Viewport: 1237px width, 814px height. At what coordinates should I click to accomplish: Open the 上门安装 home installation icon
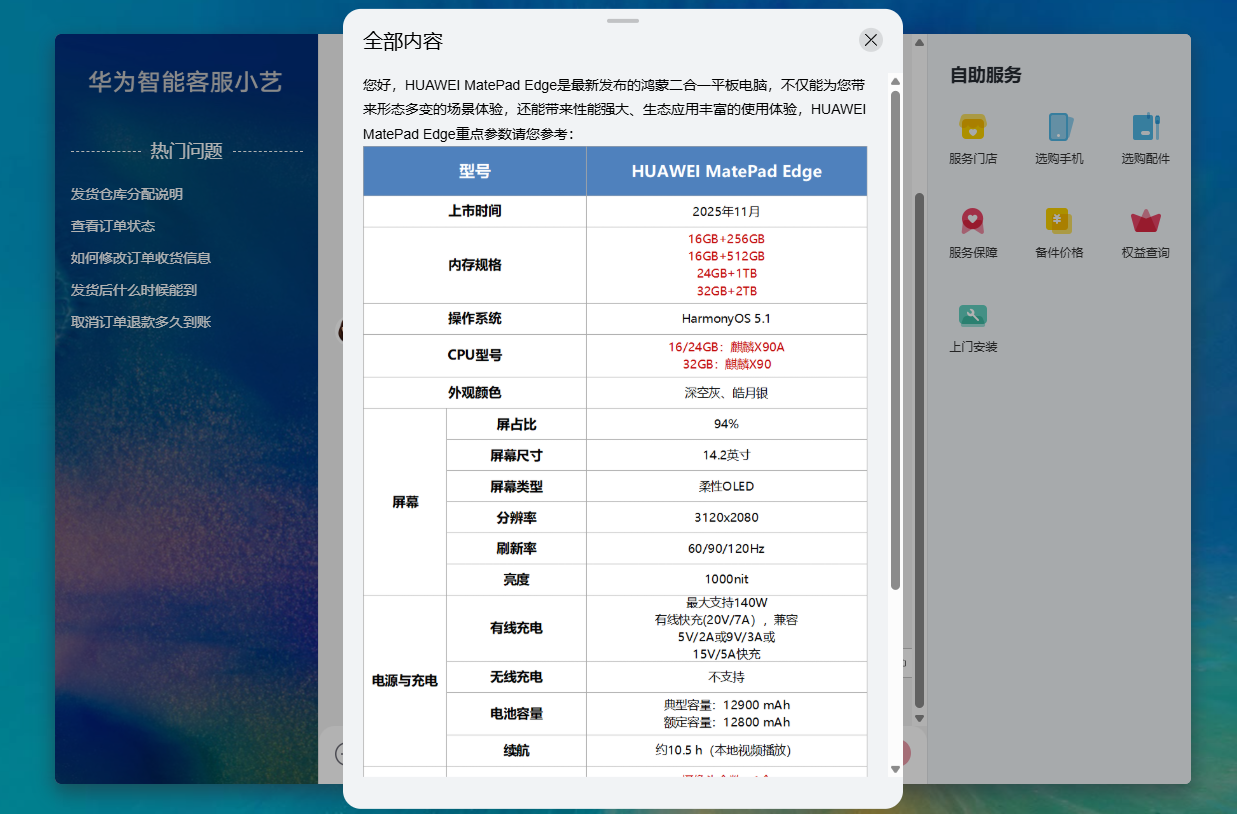(x=972, y=317)
